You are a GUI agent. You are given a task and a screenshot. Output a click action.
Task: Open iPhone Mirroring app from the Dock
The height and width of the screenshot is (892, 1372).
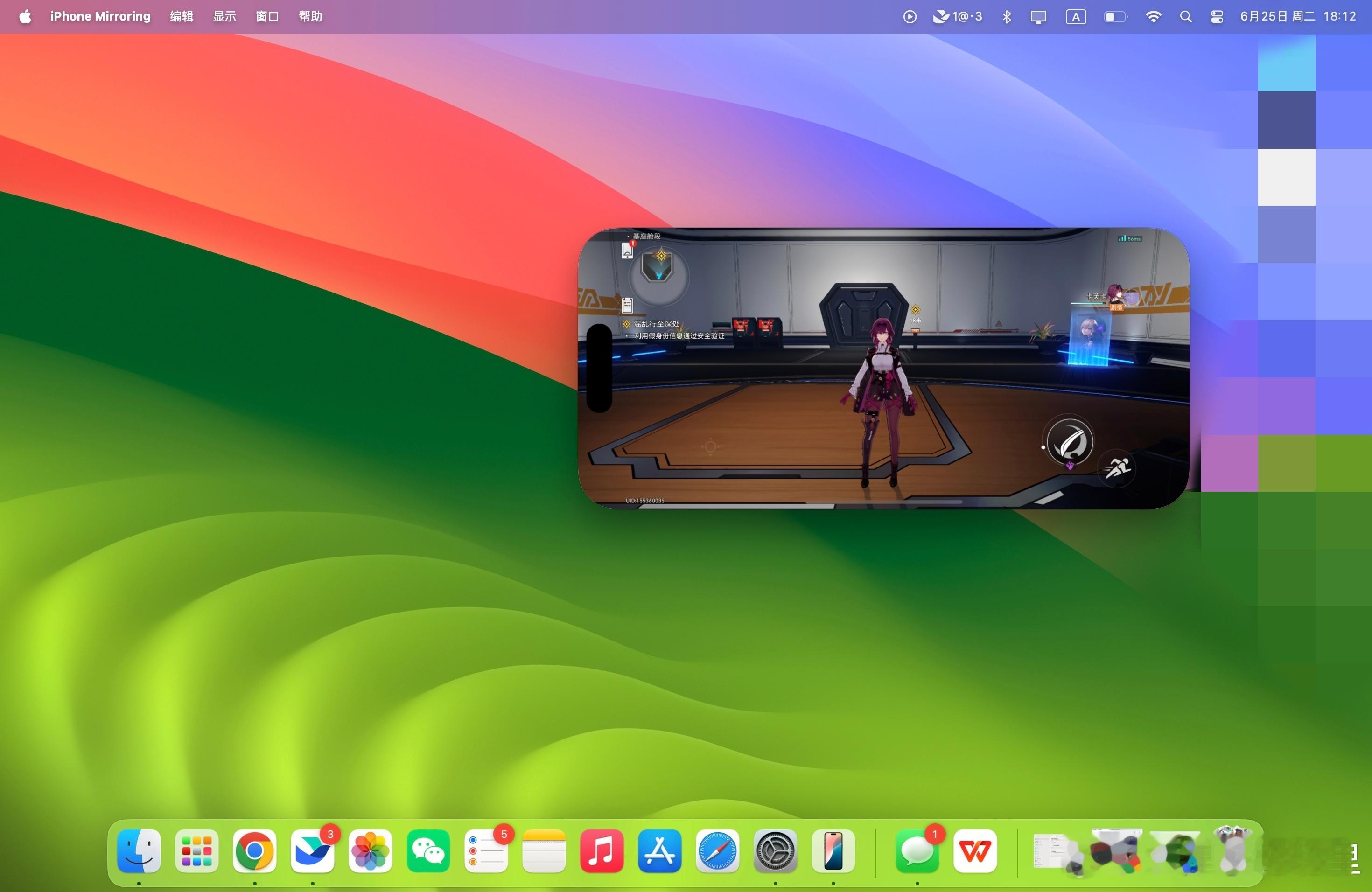(833, 850)
